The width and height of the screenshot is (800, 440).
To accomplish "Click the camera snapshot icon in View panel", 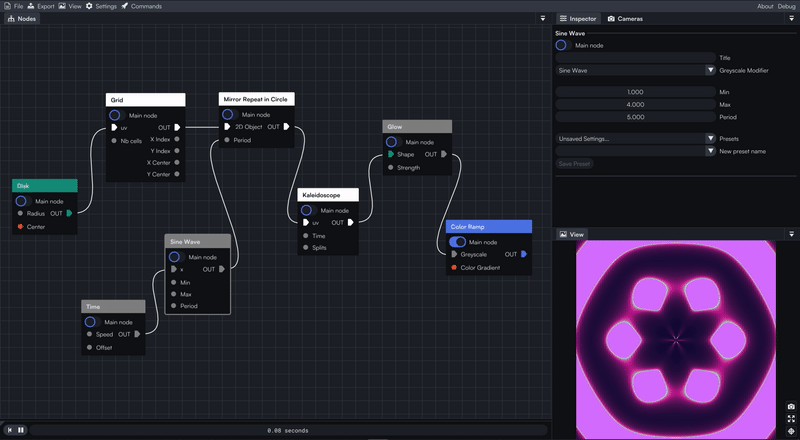I will [791, 406].
